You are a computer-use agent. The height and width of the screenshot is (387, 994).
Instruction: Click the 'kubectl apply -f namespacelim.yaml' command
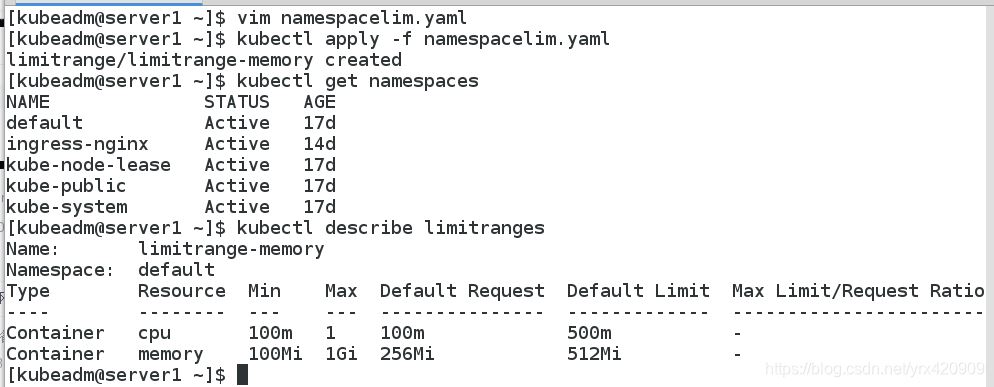click(x=423, y=39)
